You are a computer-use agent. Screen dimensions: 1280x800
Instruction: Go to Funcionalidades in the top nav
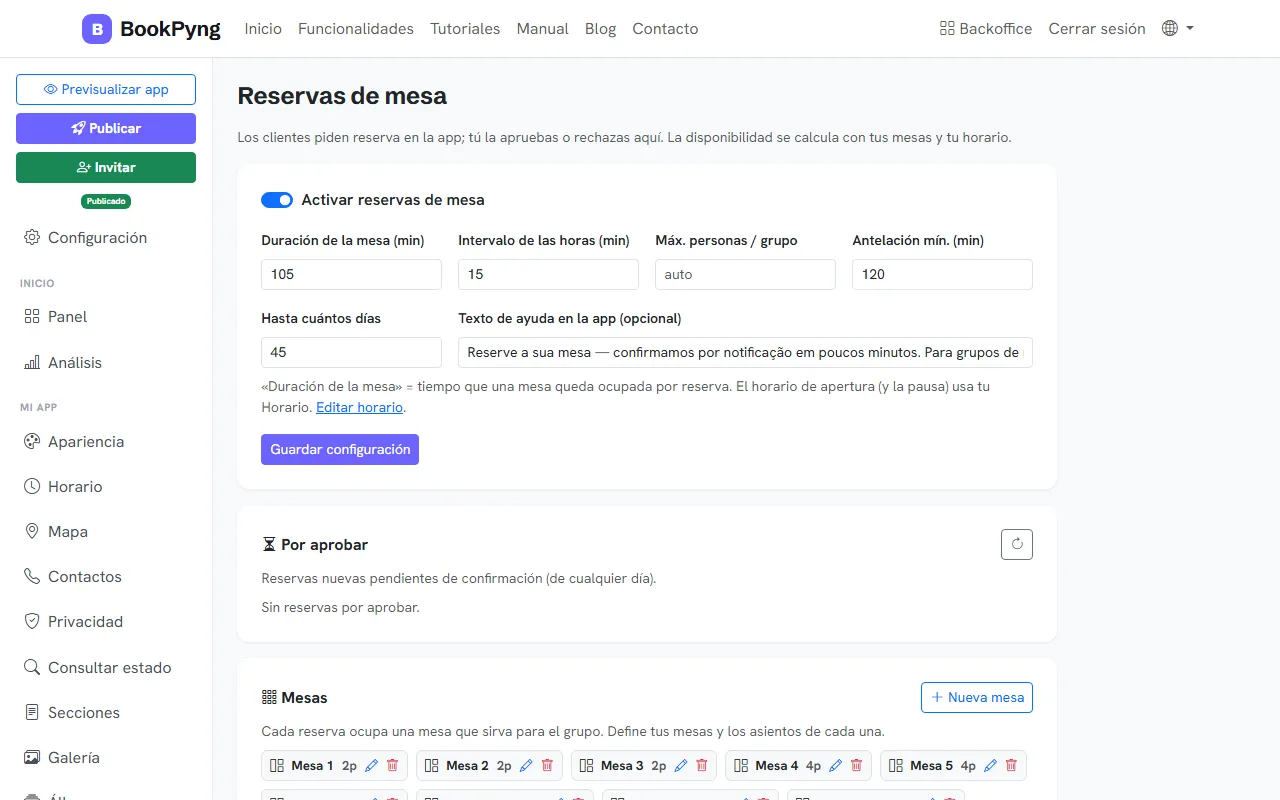pyautogui.click(x=356, y=29)
